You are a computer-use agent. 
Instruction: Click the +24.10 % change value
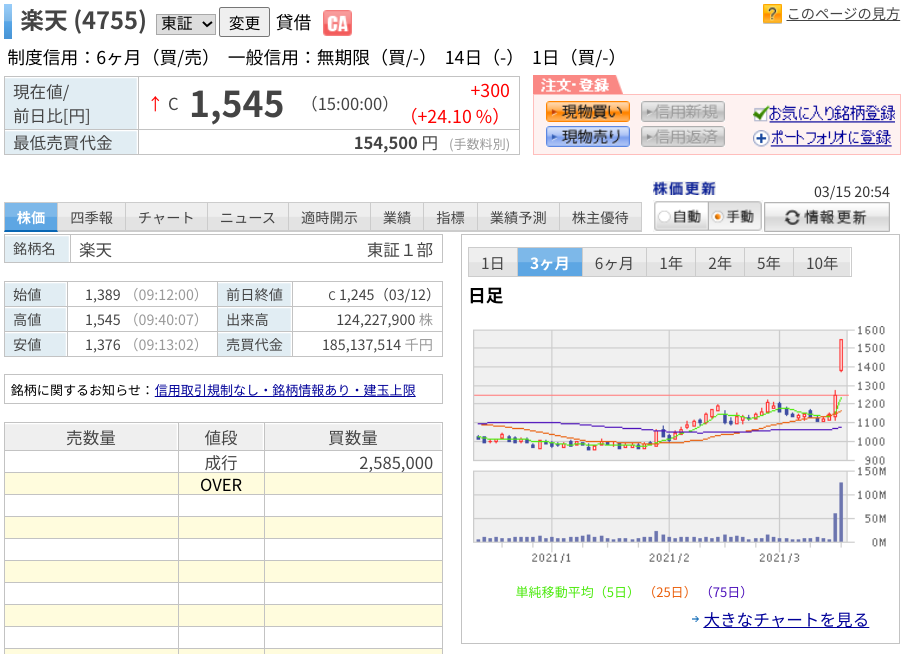[x=455, y=116]
